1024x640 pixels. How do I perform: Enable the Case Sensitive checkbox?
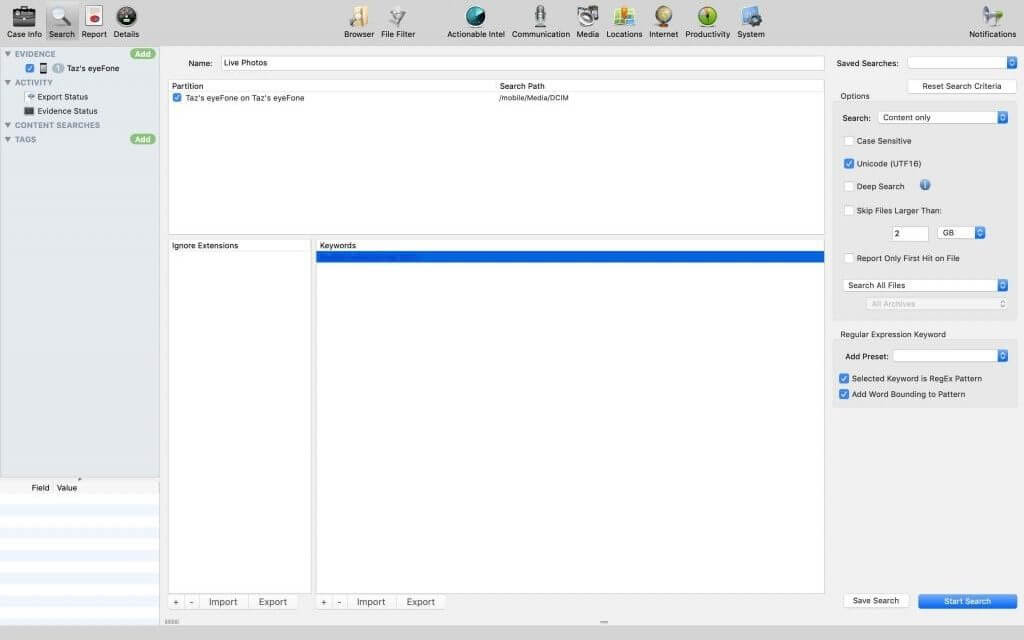(x=849, y=141)
